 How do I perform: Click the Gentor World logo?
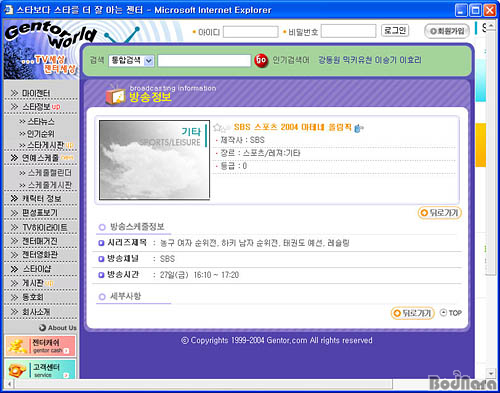coord(50,34)
